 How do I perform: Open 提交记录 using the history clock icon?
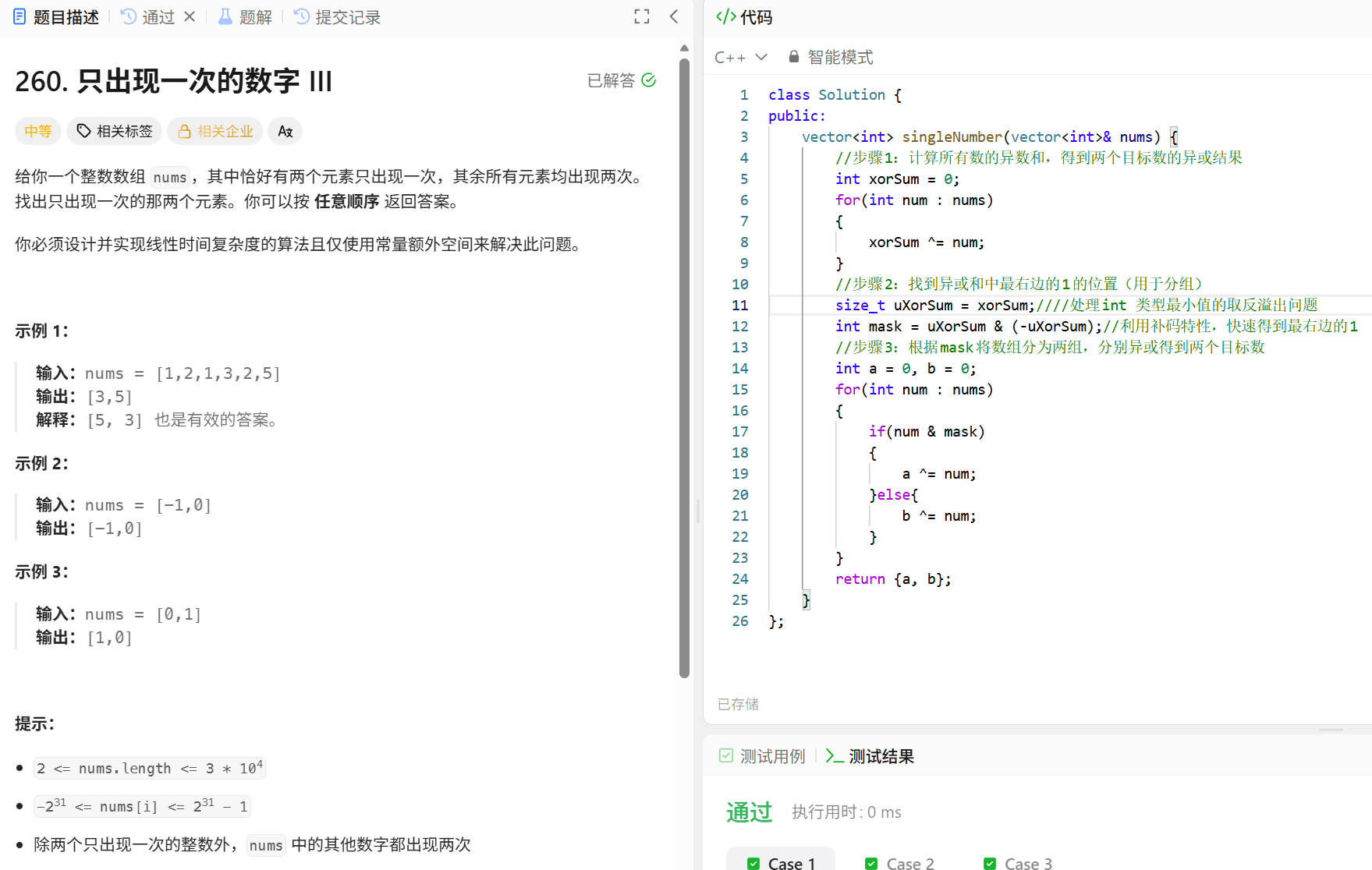300,16
